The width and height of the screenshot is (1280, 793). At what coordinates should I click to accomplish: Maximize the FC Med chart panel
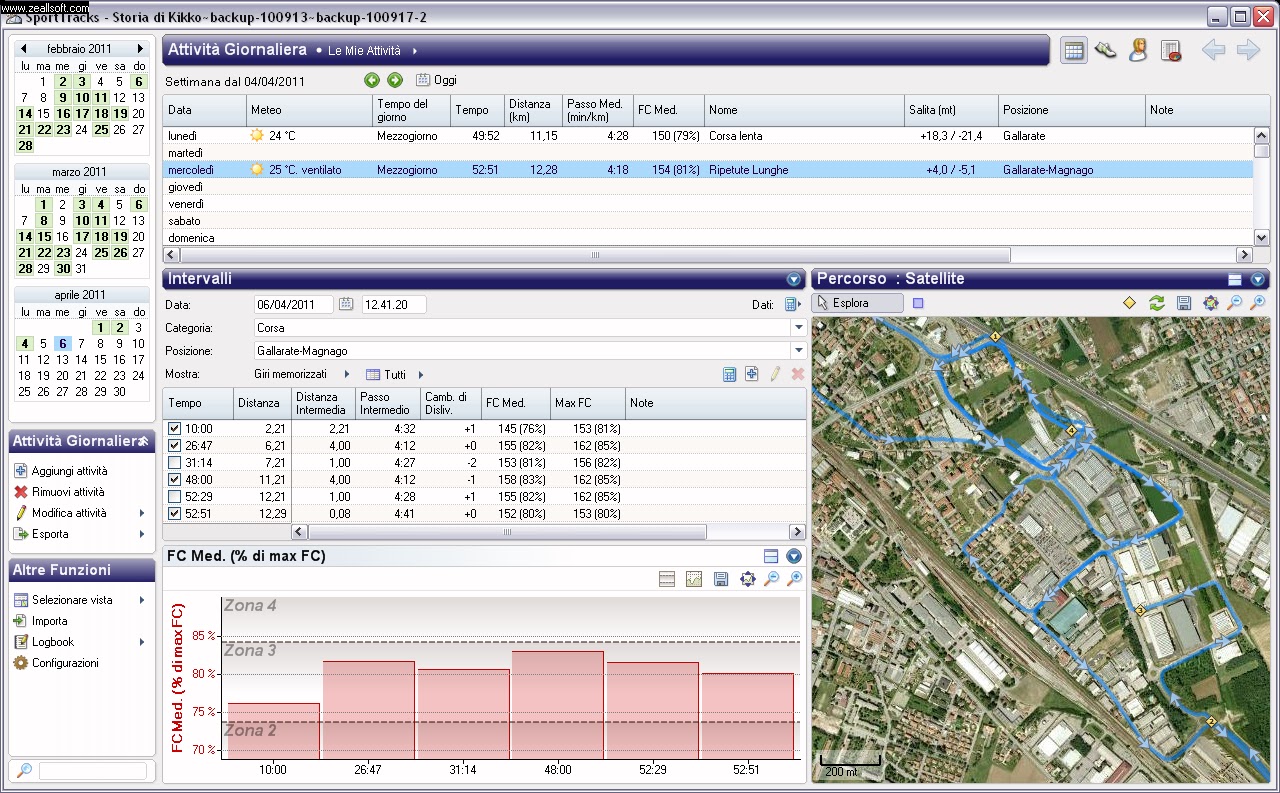[771, 556]
